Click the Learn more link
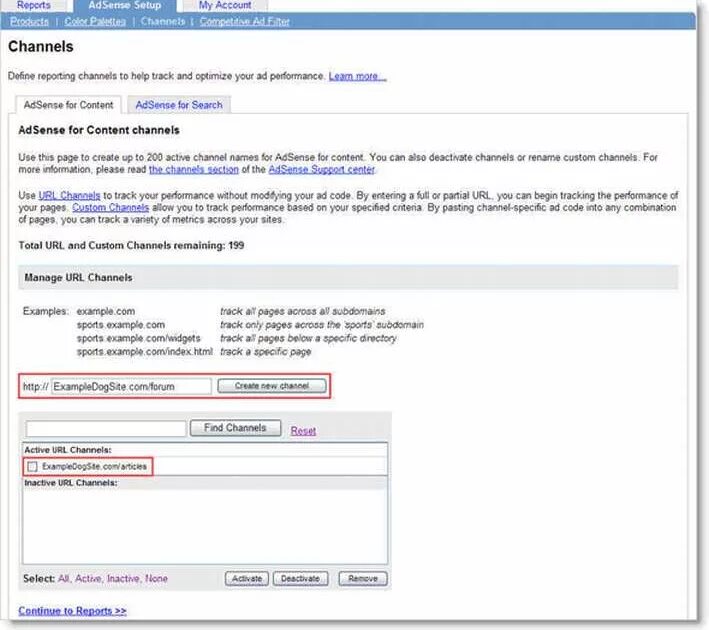This screenshot has width=709, height=630. point(357,76)
